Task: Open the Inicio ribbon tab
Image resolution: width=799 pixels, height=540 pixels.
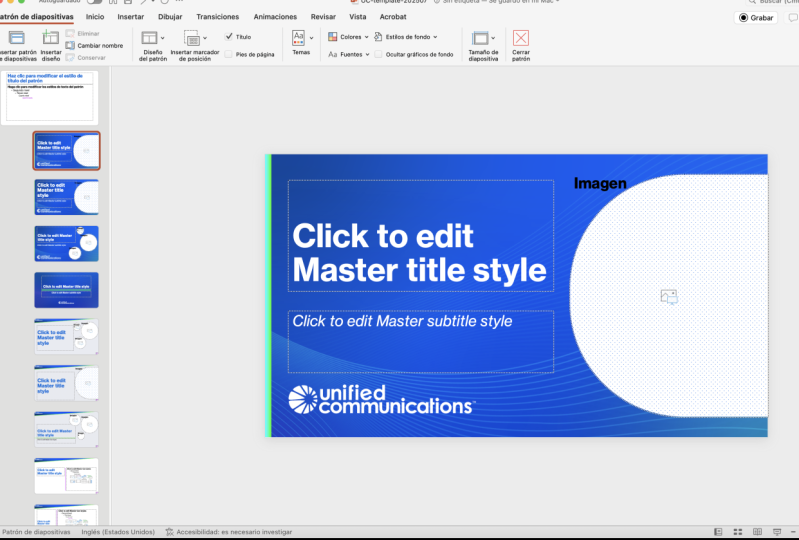Action: pyautogui.click(x=95, y=17)
